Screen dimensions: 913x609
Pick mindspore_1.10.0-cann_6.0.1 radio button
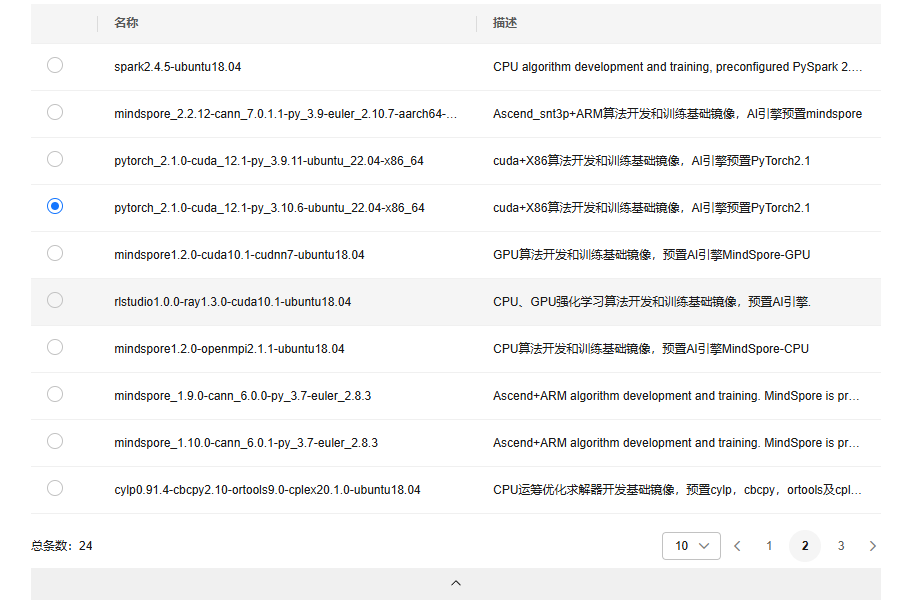[x=55, y=441]
